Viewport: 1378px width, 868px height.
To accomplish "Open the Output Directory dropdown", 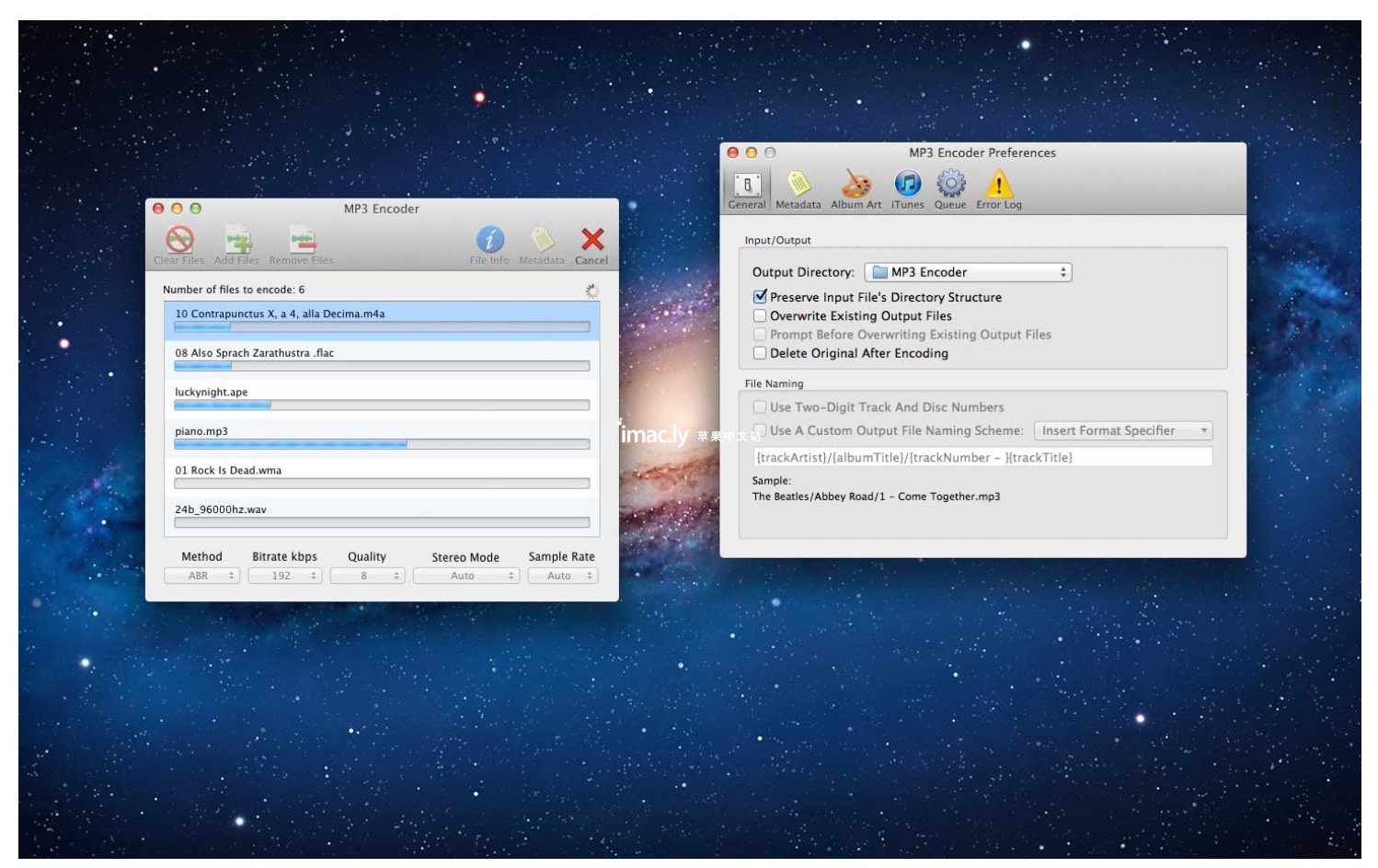I will tap(968, 272).
